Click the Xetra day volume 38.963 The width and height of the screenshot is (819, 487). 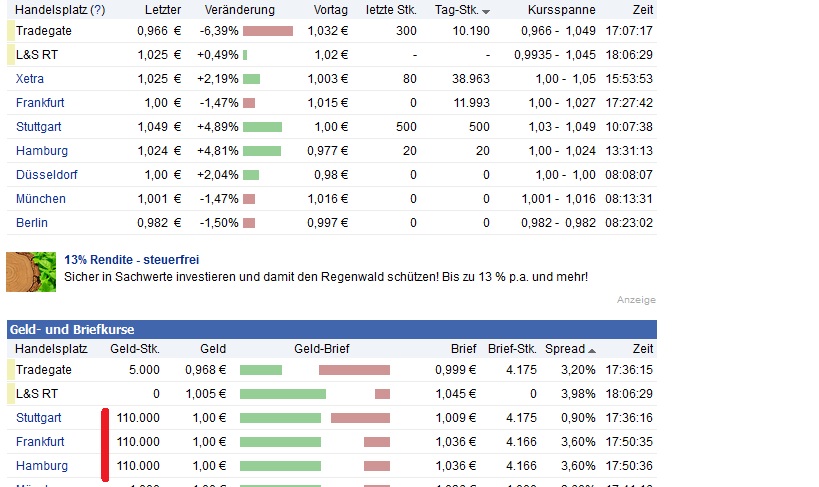click(471, 79)
